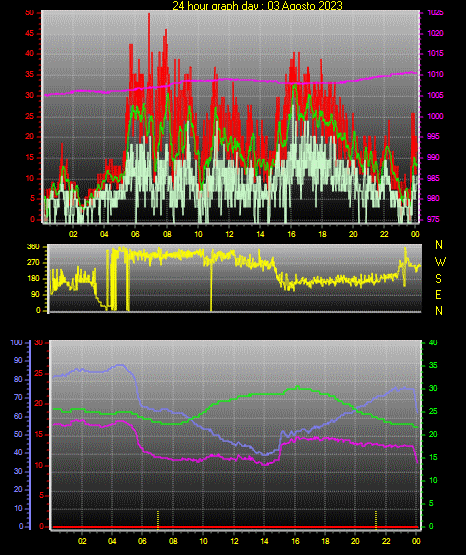The width and height of the screenshot is (466, 555).
Task: Select the 18 hour label on top chart
Action: click(x=322, y=234)
